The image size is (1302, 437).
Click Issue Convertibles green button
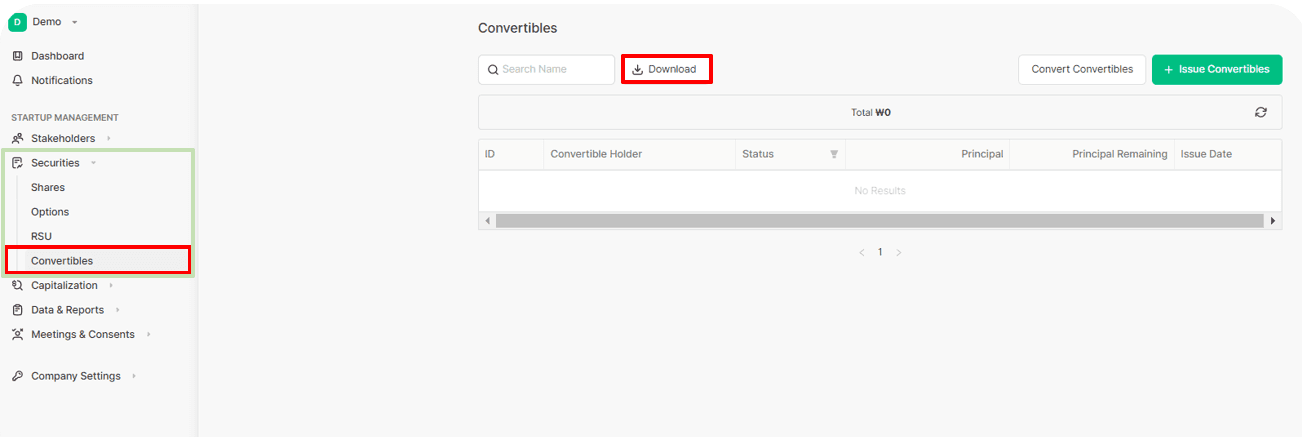coord(1217,69)
